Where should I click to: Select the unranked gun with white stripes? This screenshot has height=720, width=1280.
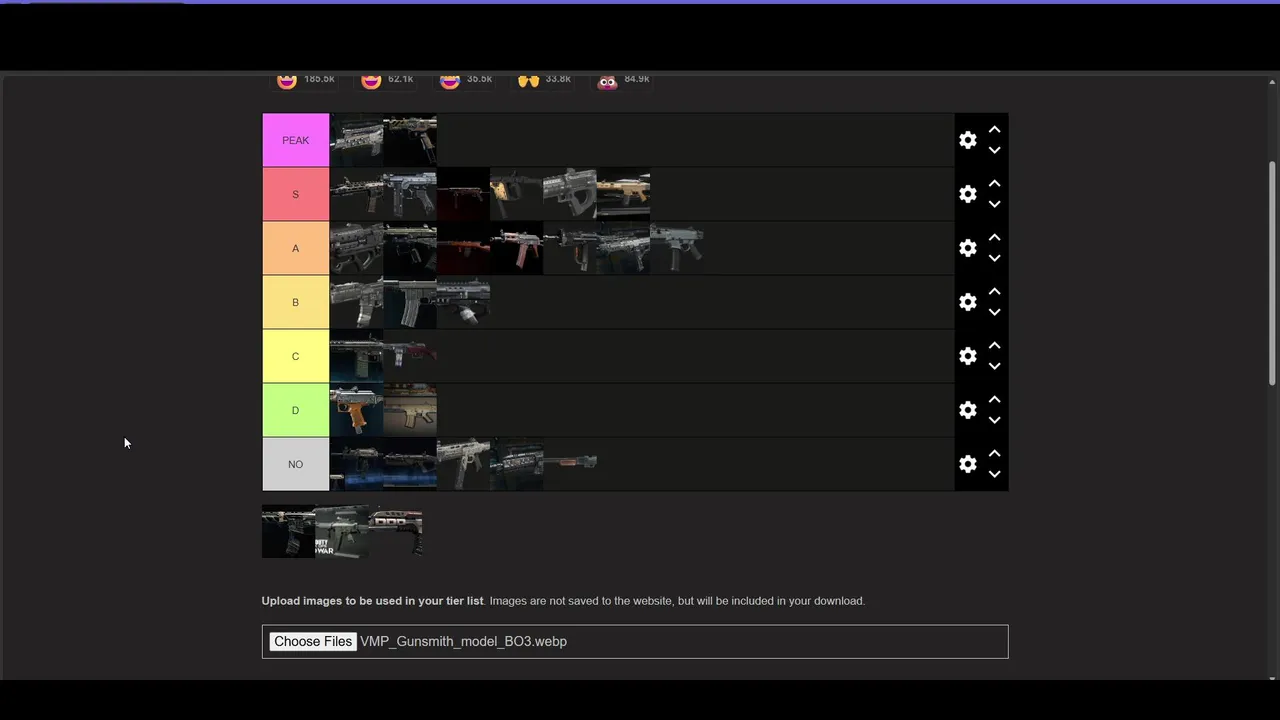(x=395, y=531)
